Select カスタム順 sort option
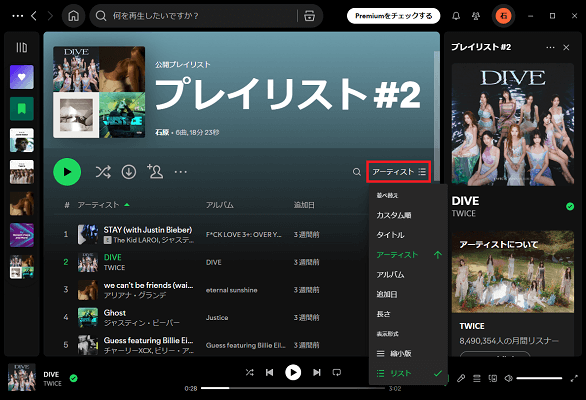Image resolution: width=586 pixels, height=400 pixels. (x=408, y=215)
